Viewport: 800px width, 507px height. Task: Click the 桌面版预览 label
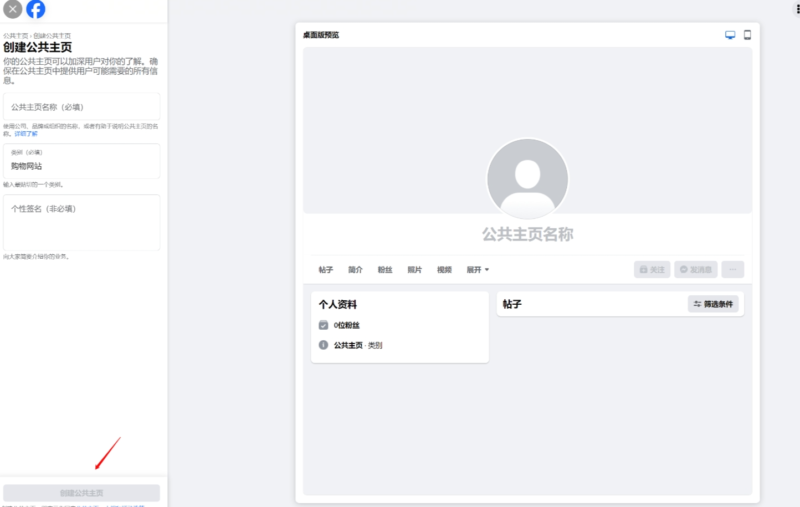coord(321,35)
